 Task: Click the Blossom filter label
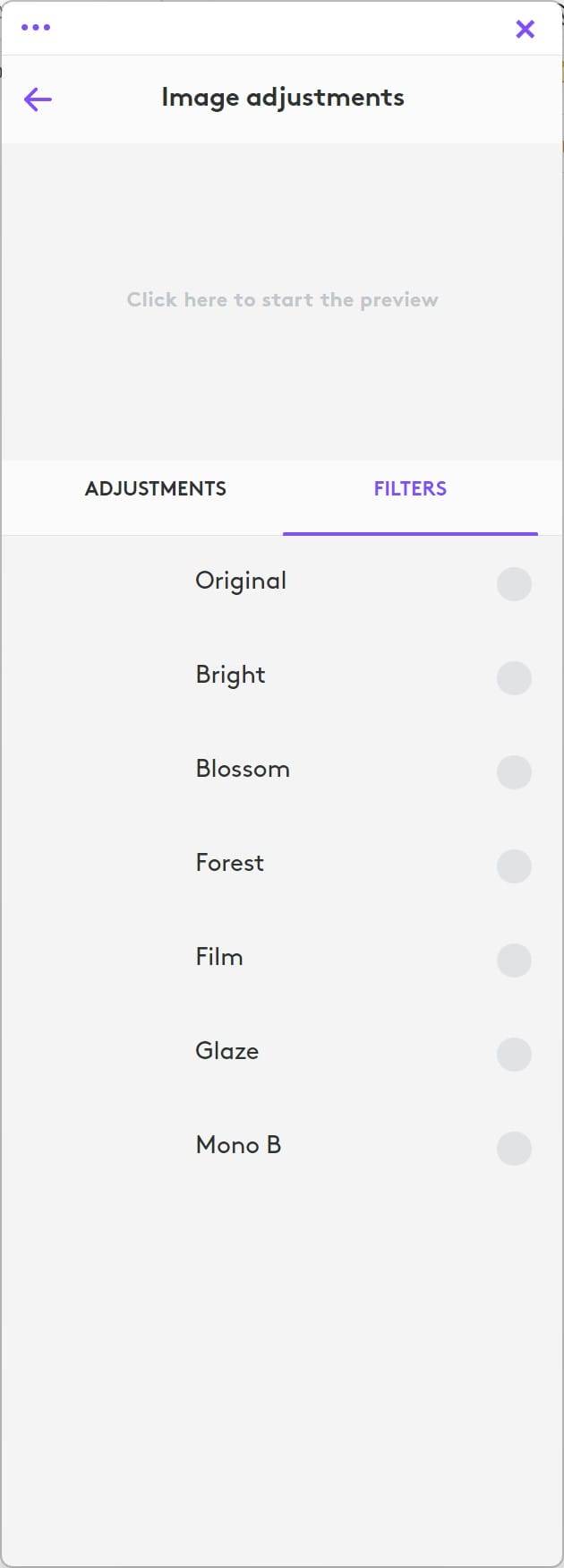(243, 769)
